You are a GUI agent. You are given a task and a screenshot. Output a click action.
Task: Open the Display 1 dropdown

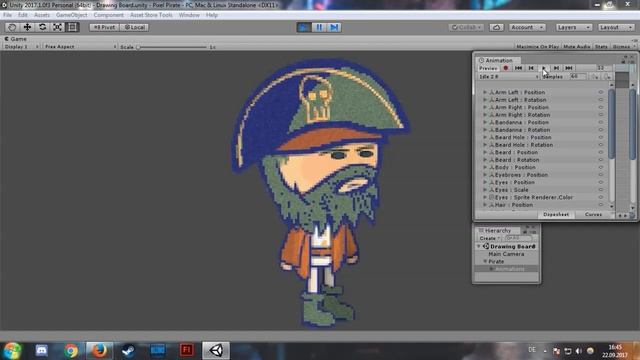pos(21,47)
